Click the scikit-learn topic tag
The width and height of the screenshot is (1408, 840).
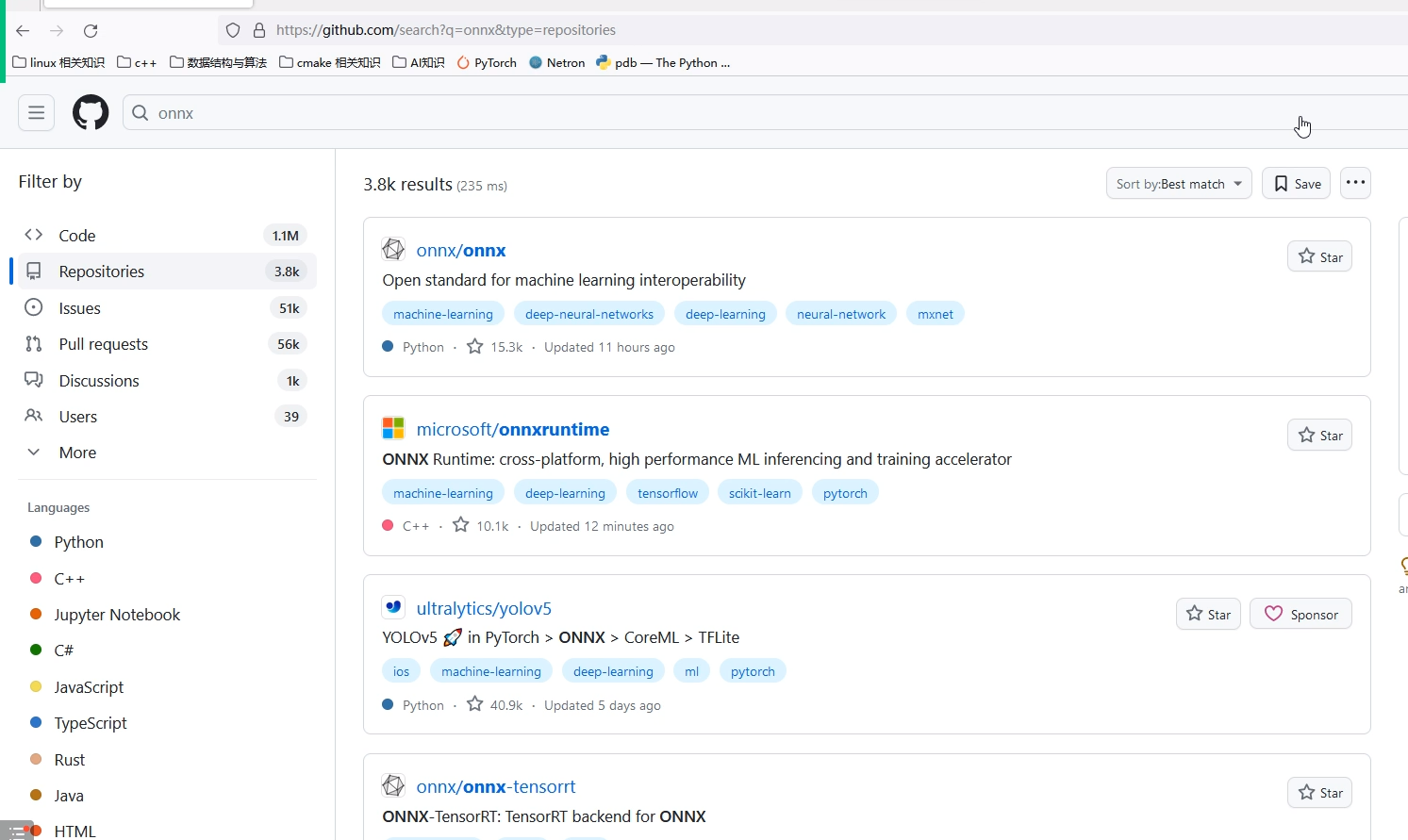(759, 493)
